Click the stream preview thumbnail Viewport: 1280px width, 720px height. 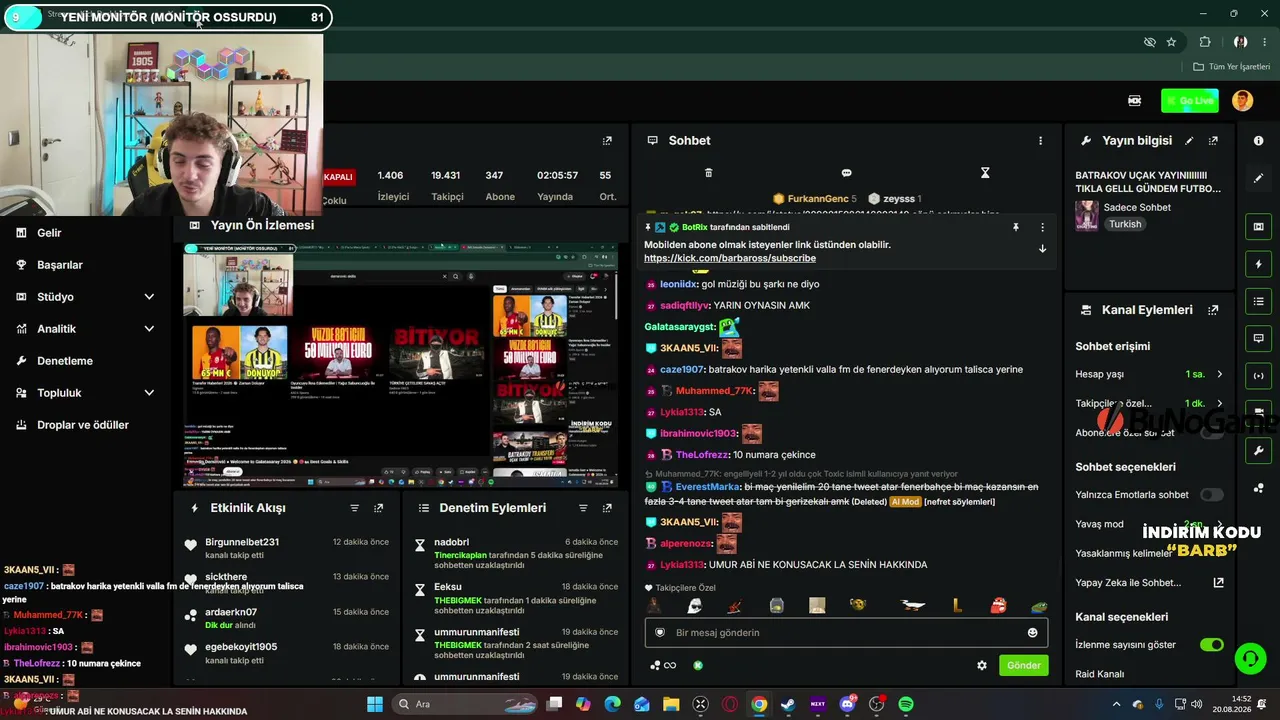[400, 365]
